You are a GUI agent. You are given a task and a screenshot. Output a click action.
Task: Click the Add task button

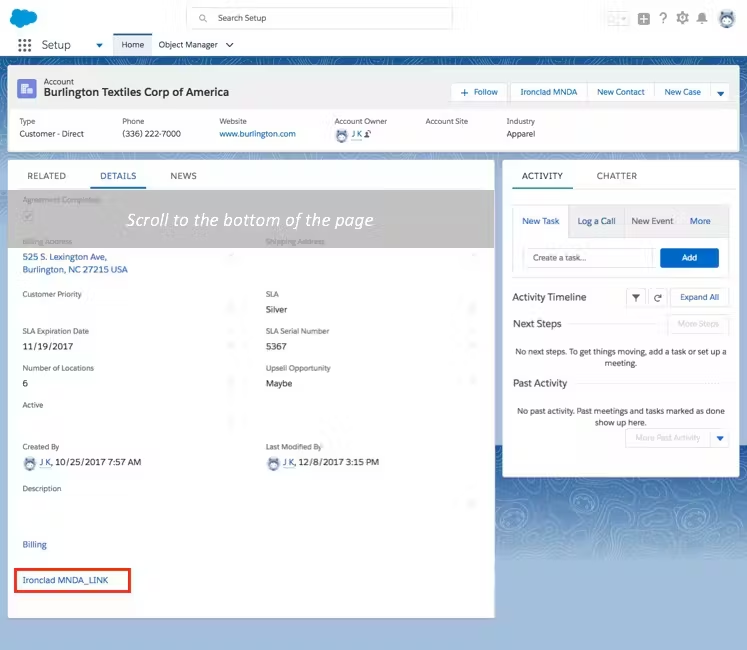tap(689, 258)
